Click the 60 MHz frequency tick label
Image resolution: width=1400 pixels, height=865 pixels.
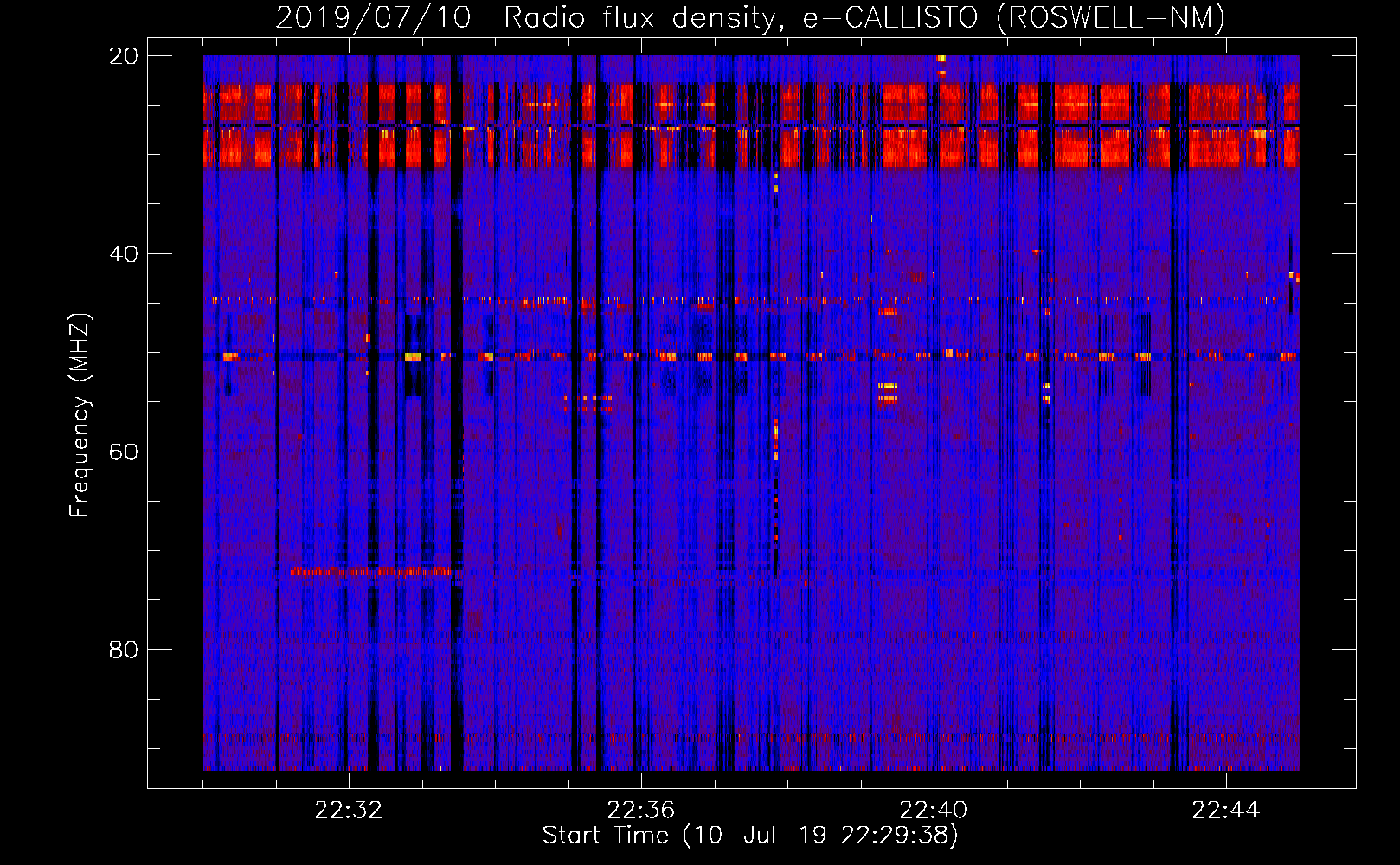123,452
